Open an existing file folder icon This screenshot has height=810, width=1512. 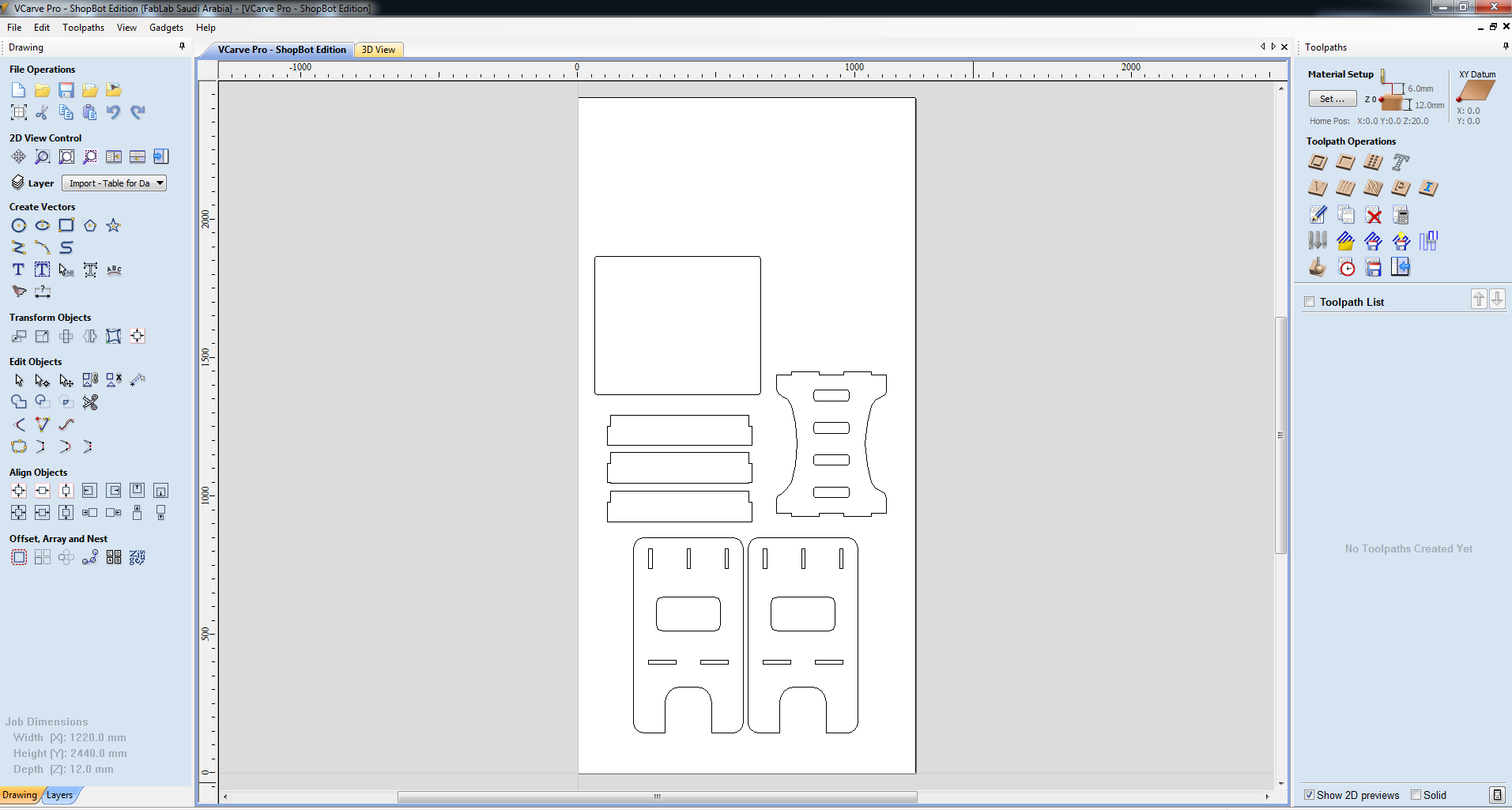click(x=42, y=90)
